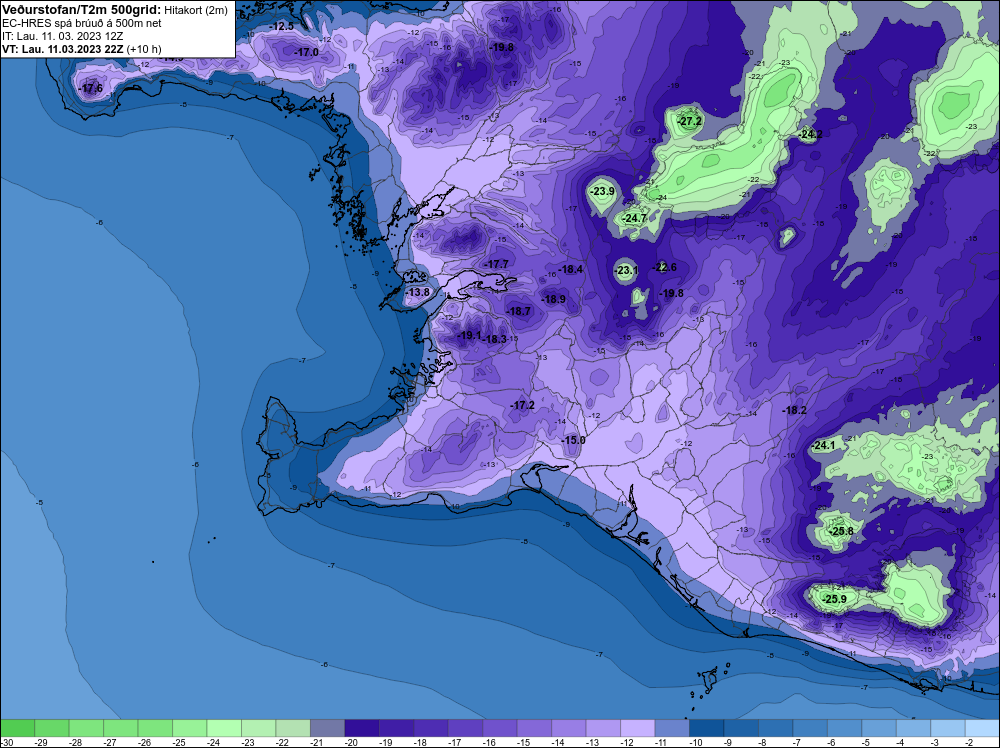Select the -23.9 temperature value
Image resolution: width=1000 pixels, height=748 pixels.
click(x=602, y=191)
